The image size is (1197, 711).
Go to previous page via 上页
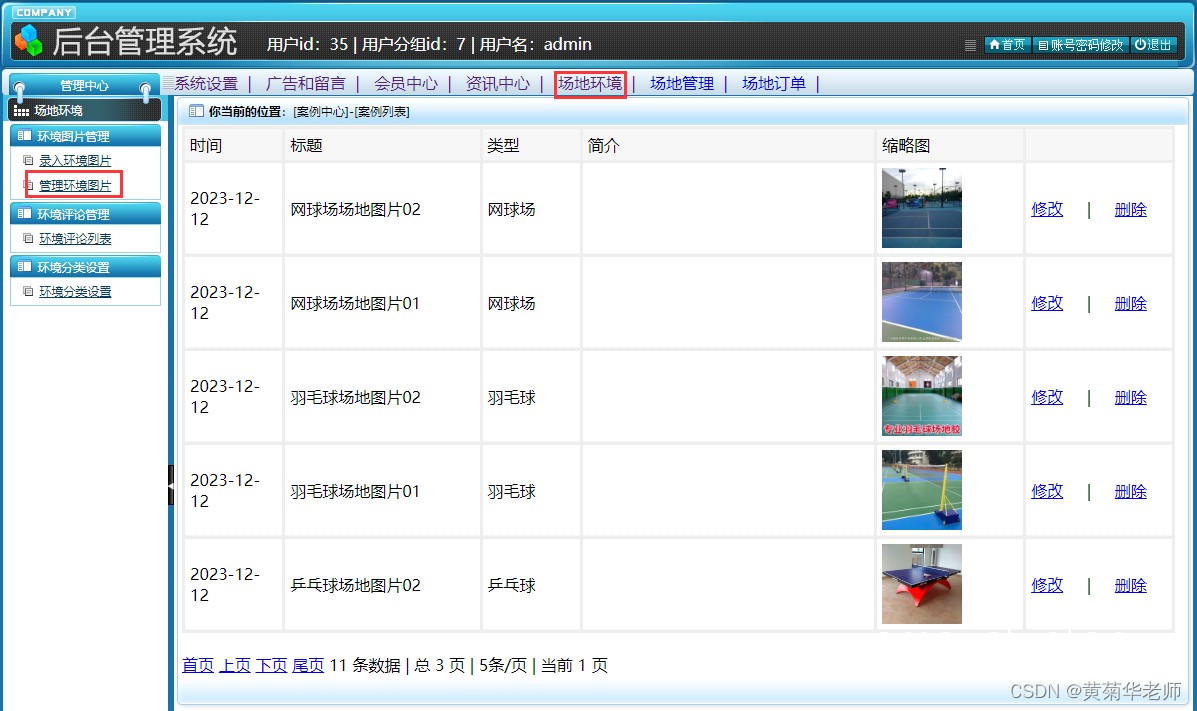point(234,665)
